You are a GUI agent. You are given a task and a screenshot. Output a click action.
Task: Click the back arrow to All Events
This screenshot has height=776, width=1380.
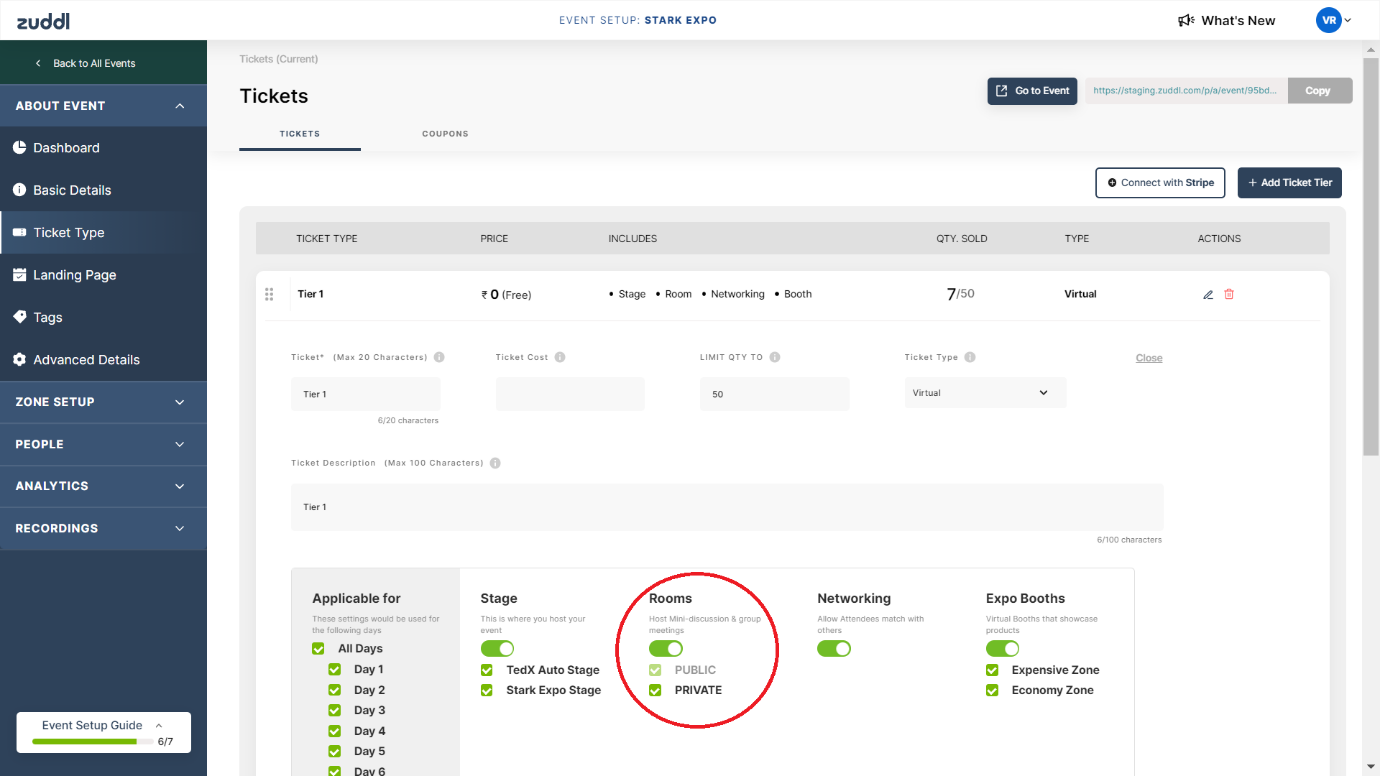click(x=38, y=63)
